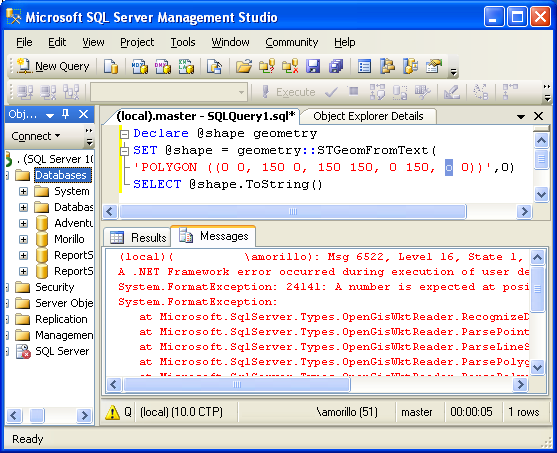Switch to the Results tab
Viewport: 557px width, 453px height.
pyautogui.click(x=138, y=237)
